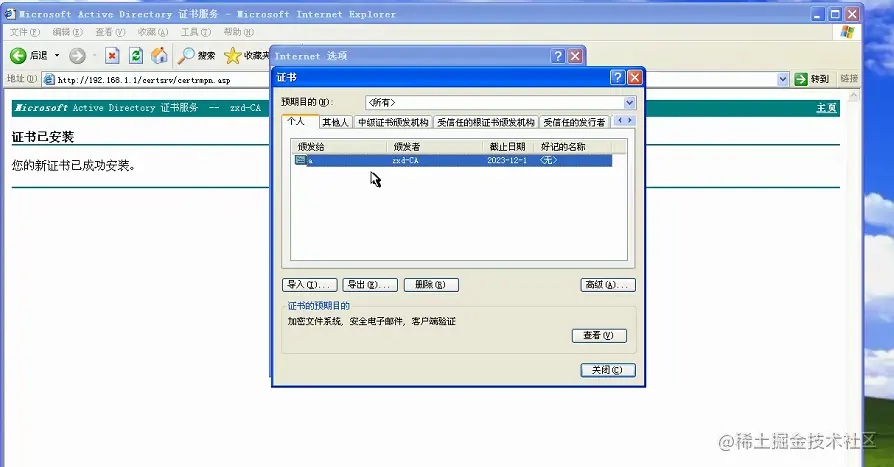Click the 导出 button
The height and width of the screenshot is (467, 894).
coord(370,285)
